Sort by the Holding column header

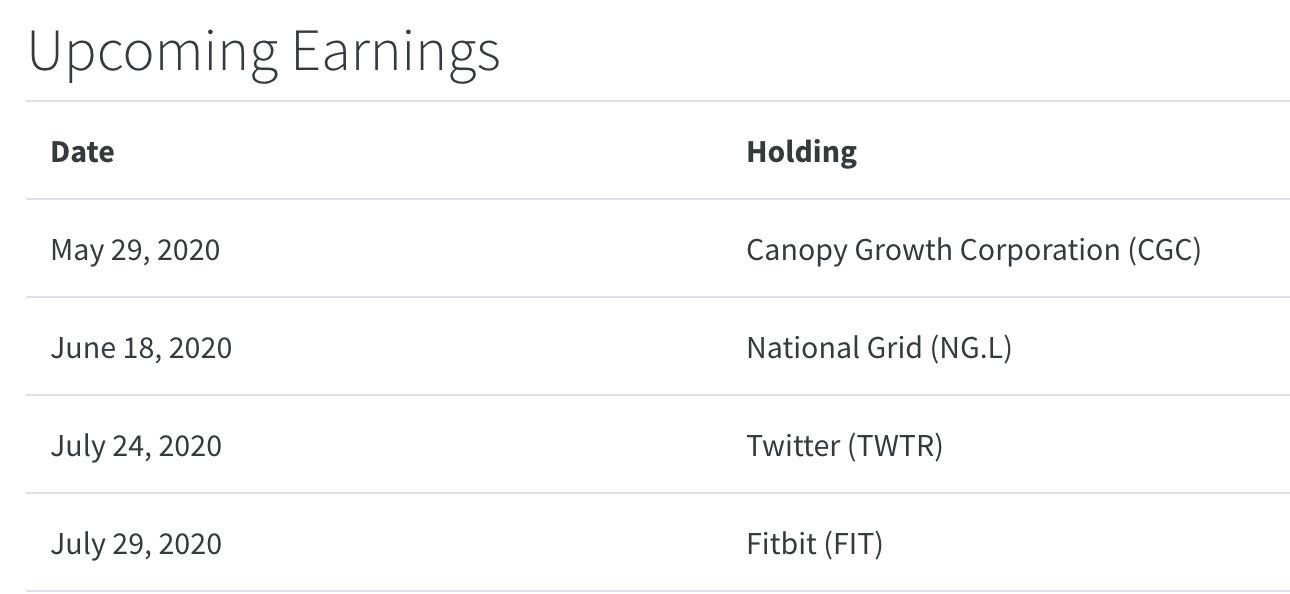click(x=801, y=152)
